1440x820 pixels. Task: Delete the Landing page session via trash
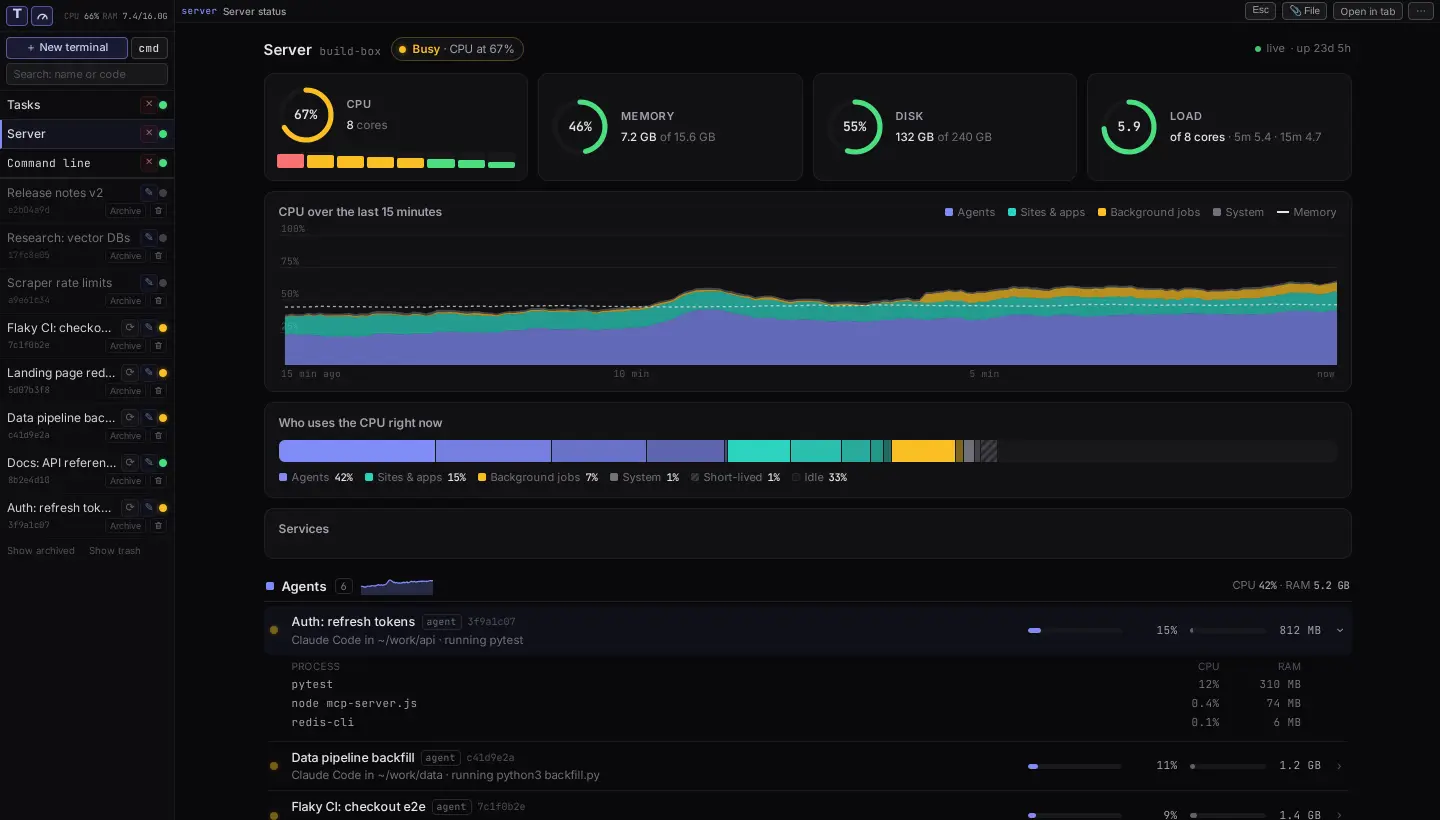pyautogui.click(x=157, y=391)
